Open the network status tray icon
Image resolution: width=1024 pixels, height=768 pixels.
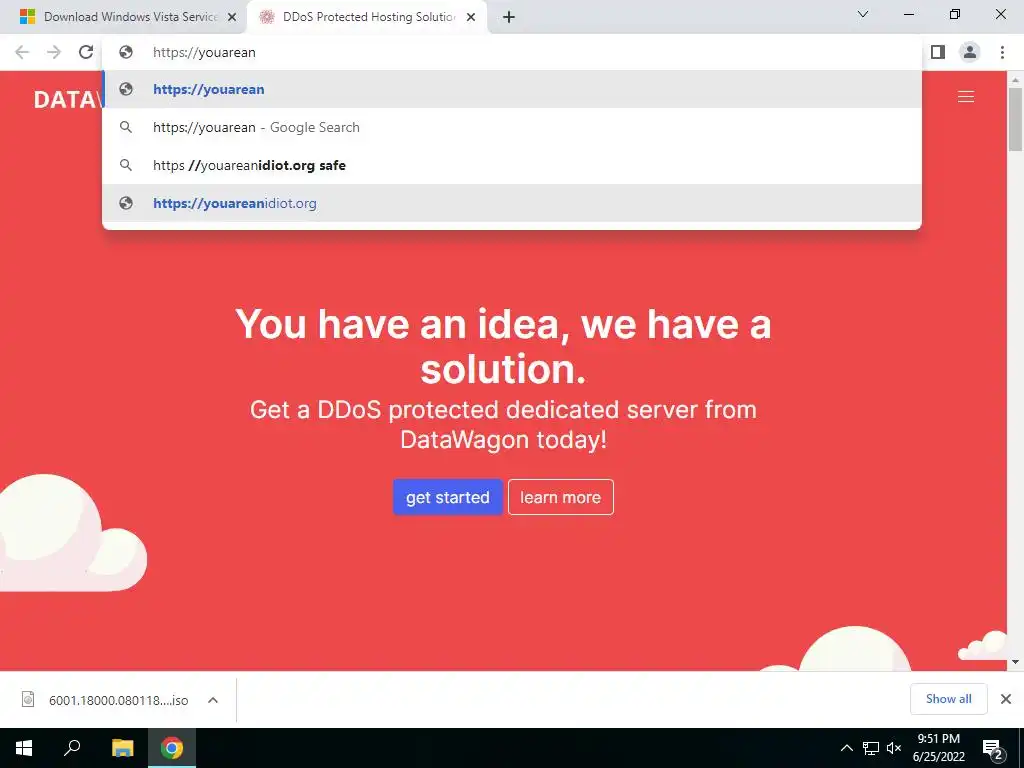[x=871, y=748]
